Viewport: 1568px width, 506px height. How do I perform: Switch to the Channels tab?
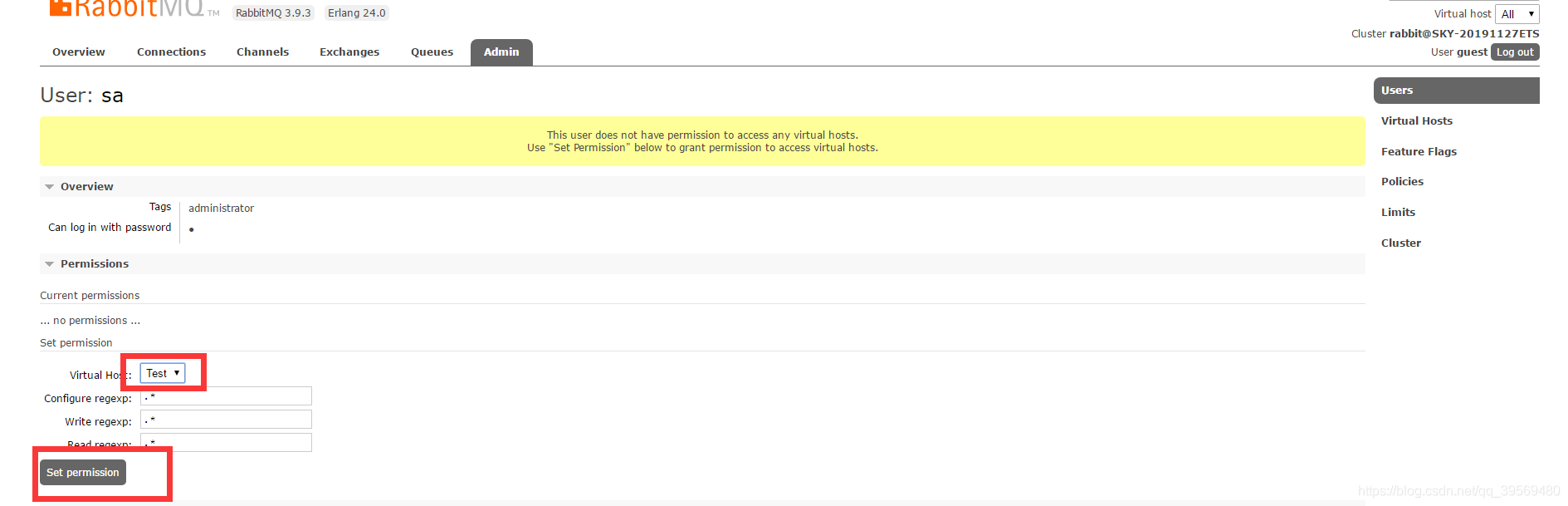click(x=262, y=52)
